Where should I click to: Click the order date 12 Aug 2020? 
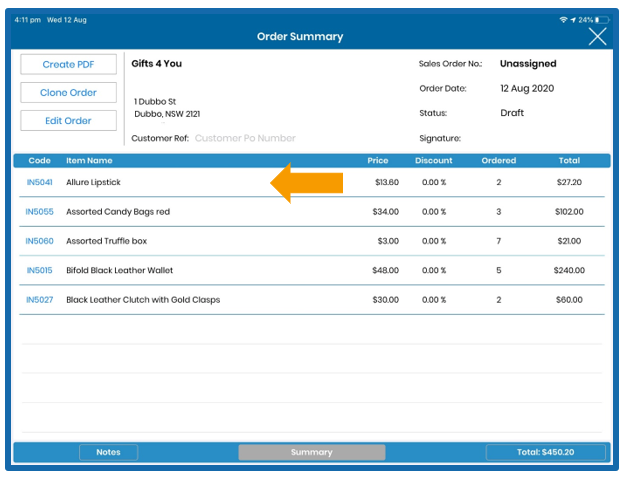[x=527, y=89]
